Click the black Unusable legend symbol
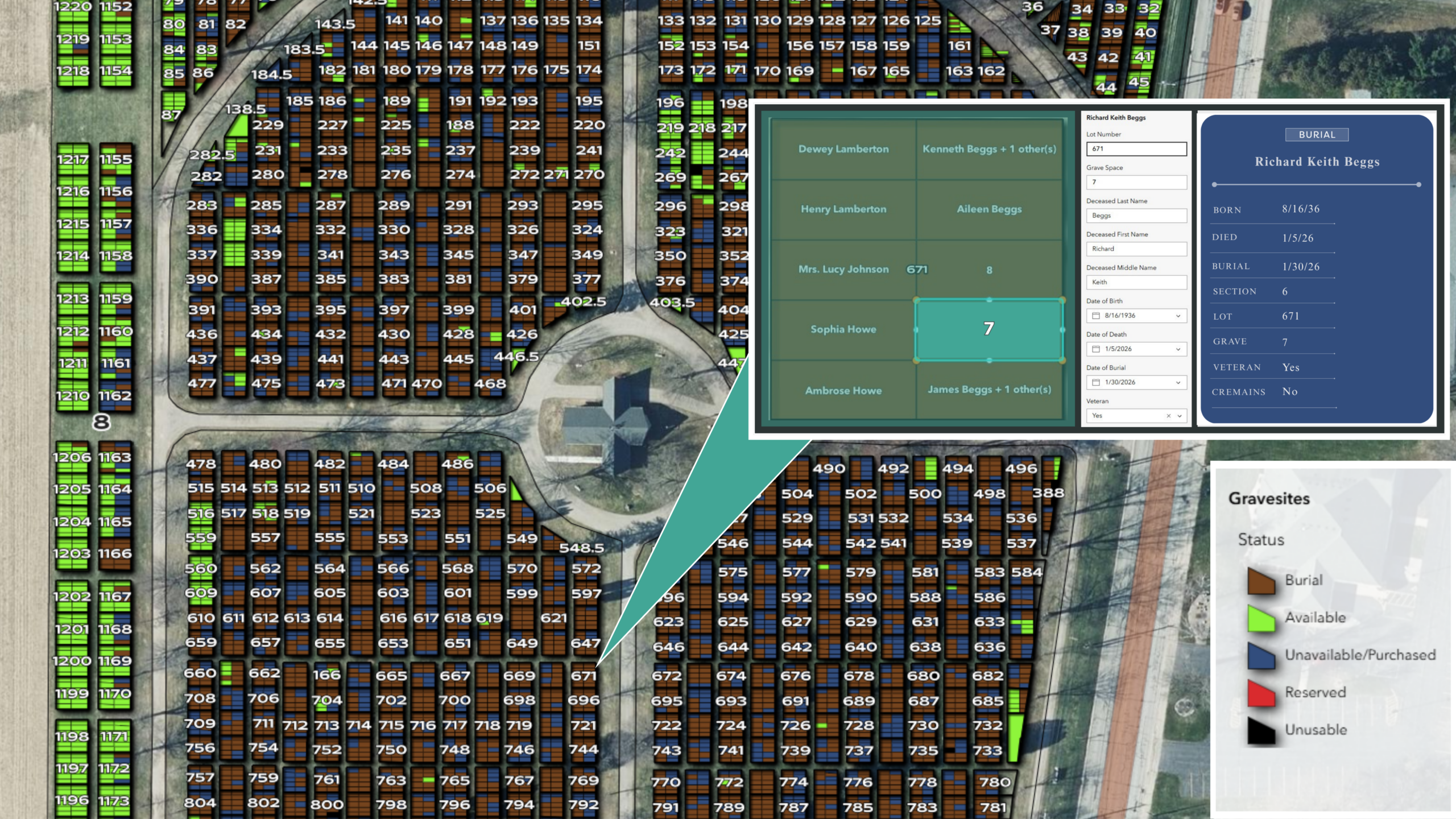Screen dimensions: 1456x819 click(x=1261, y=731)
